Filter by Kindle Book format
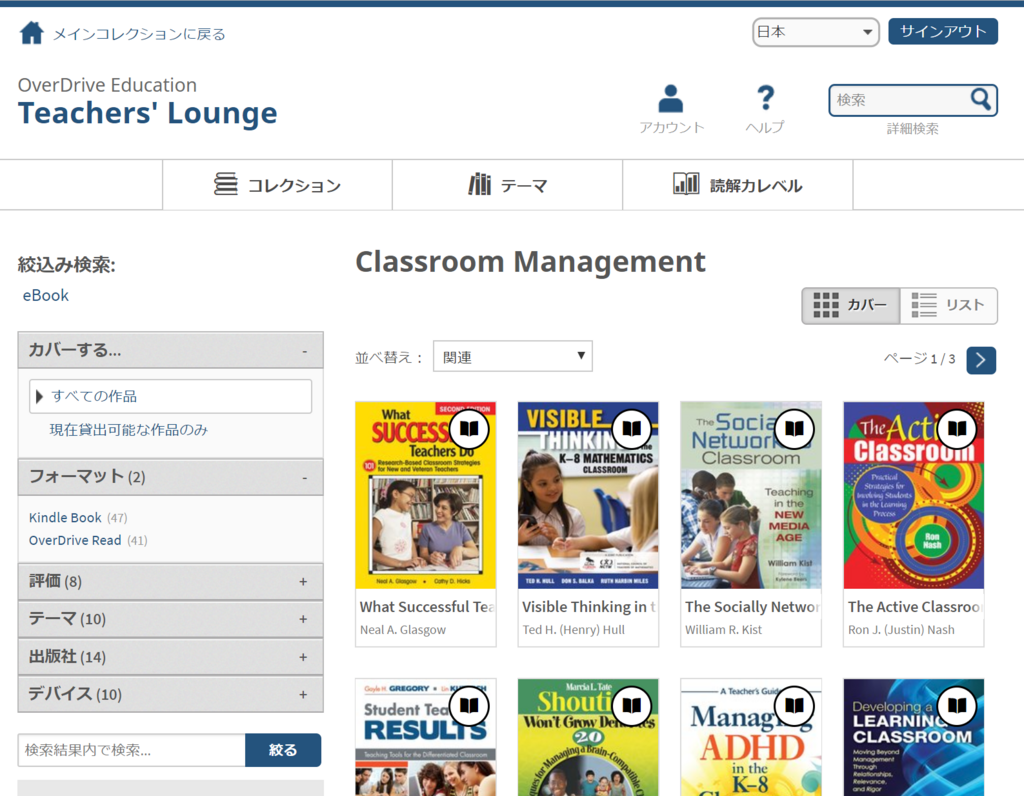The image size is (1024, 796). coord(65,518)
